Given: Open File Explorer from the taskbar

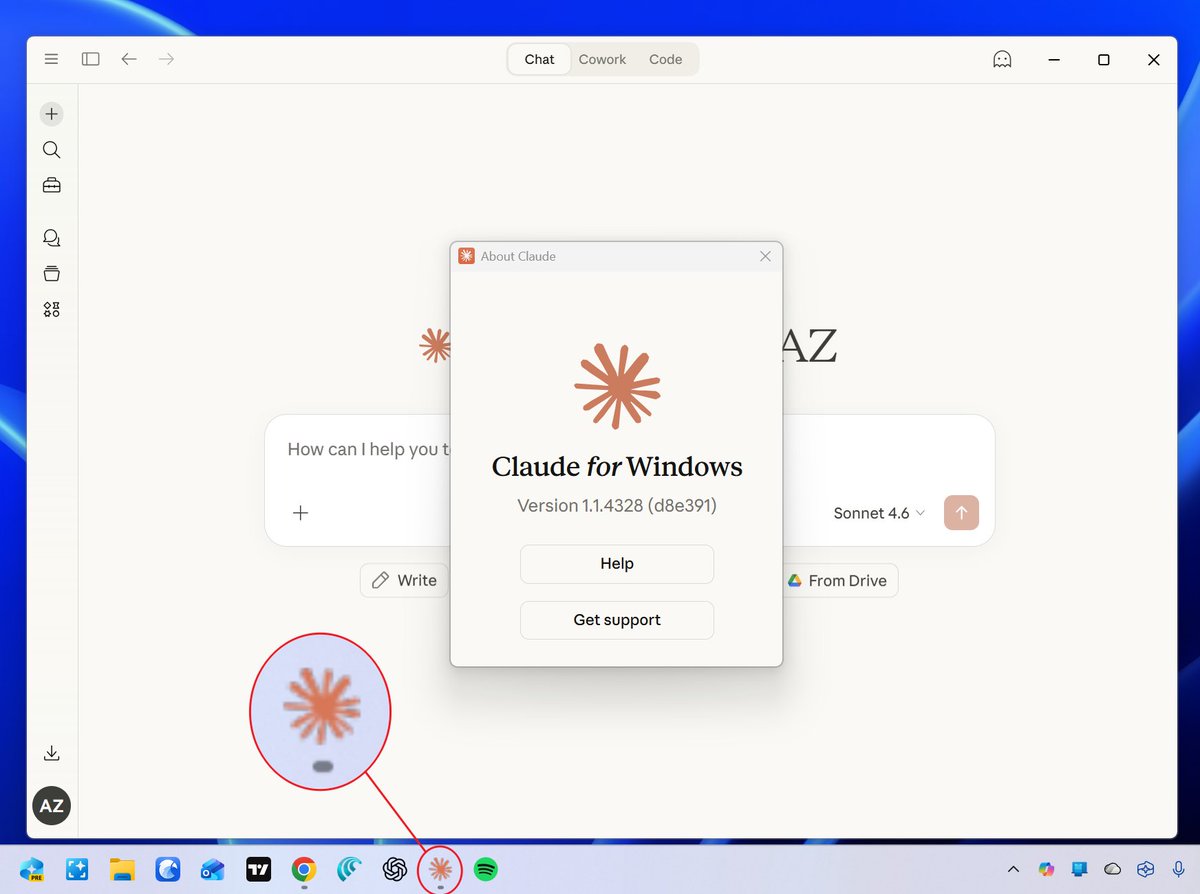Looking at the screenshot, I should (122, 869).
